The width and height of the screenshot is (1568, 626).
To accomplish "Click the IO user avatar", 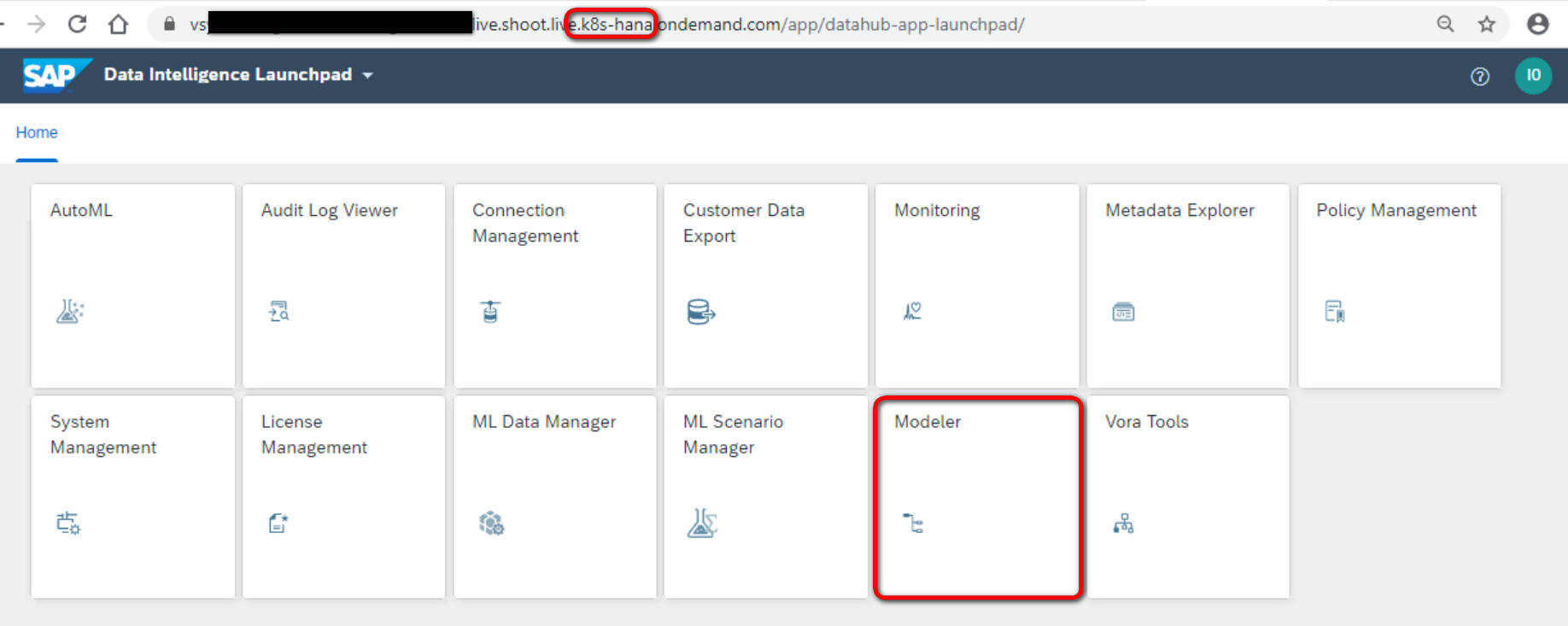I will 1533,75.
